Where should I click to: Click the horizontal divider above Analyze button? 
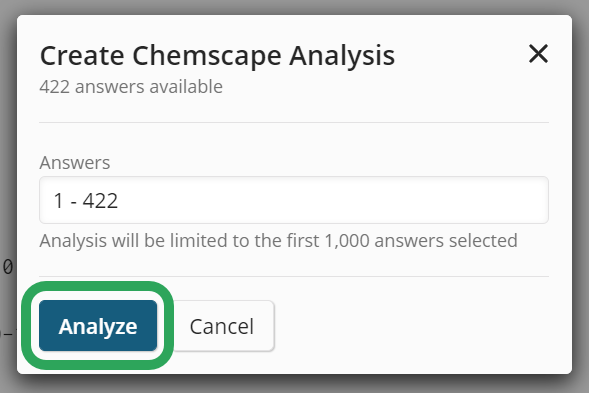coord(294,277)
